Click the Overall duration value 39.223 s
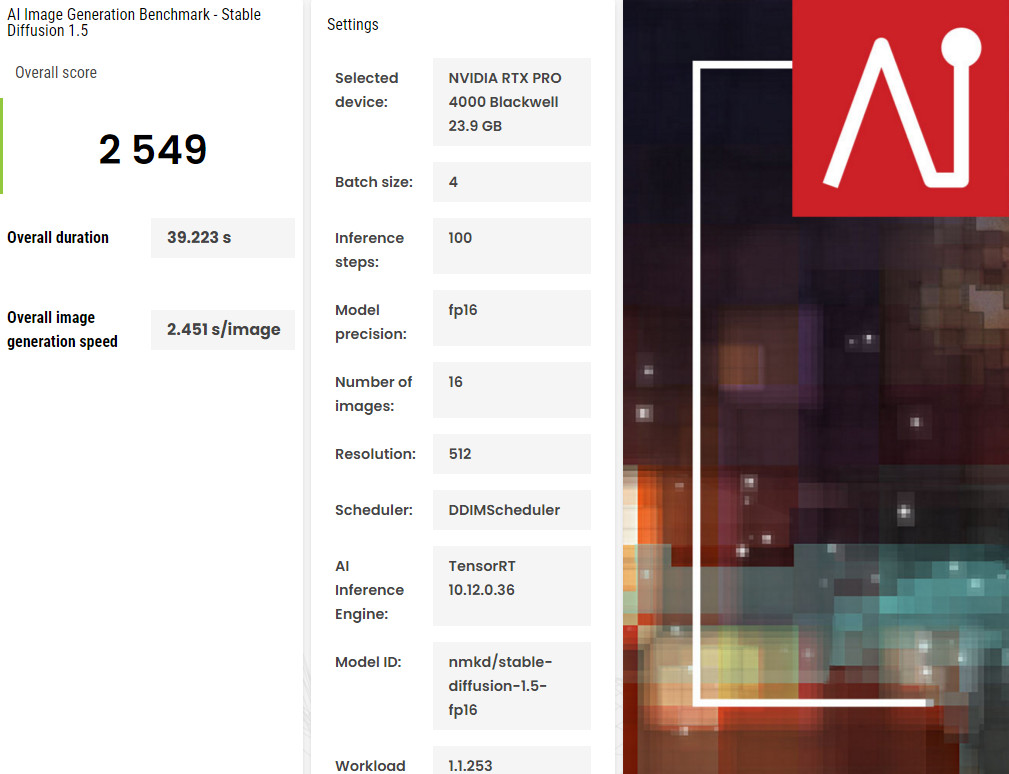Screen dimensions: 1009x774 tap(222, 238)
